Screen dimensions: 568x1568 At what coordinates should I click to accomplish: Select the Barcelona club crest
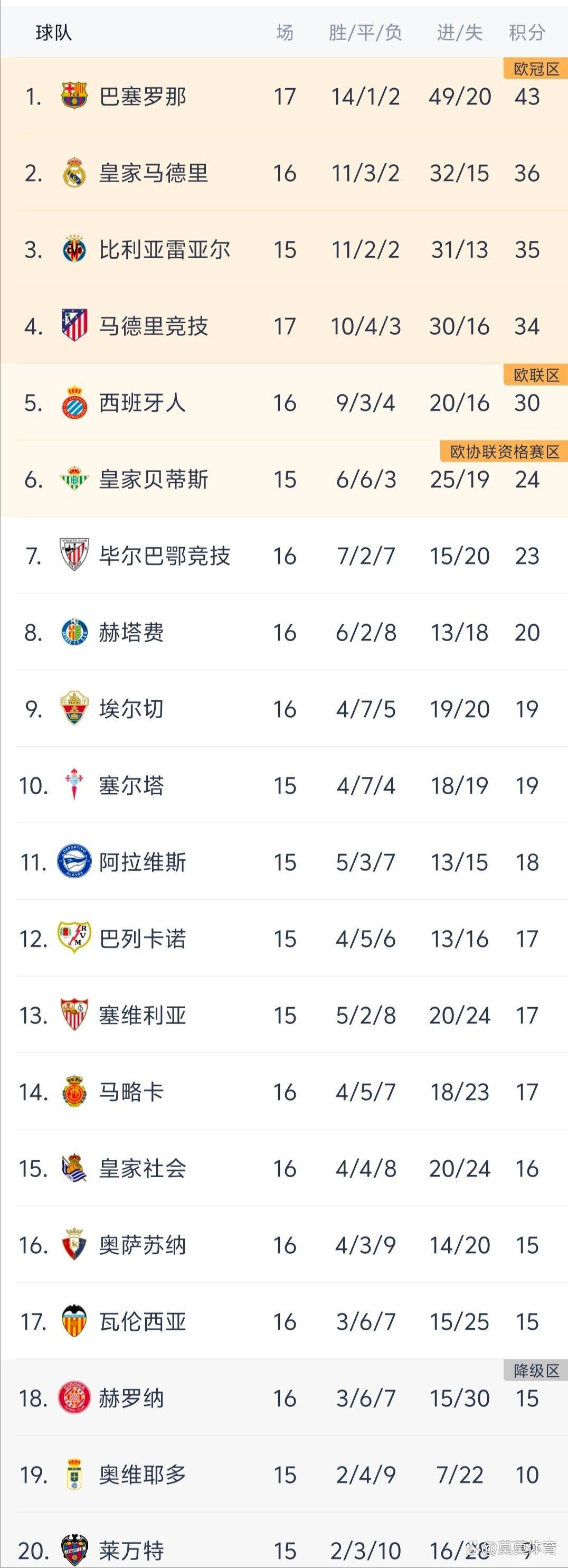click(74, 96)
